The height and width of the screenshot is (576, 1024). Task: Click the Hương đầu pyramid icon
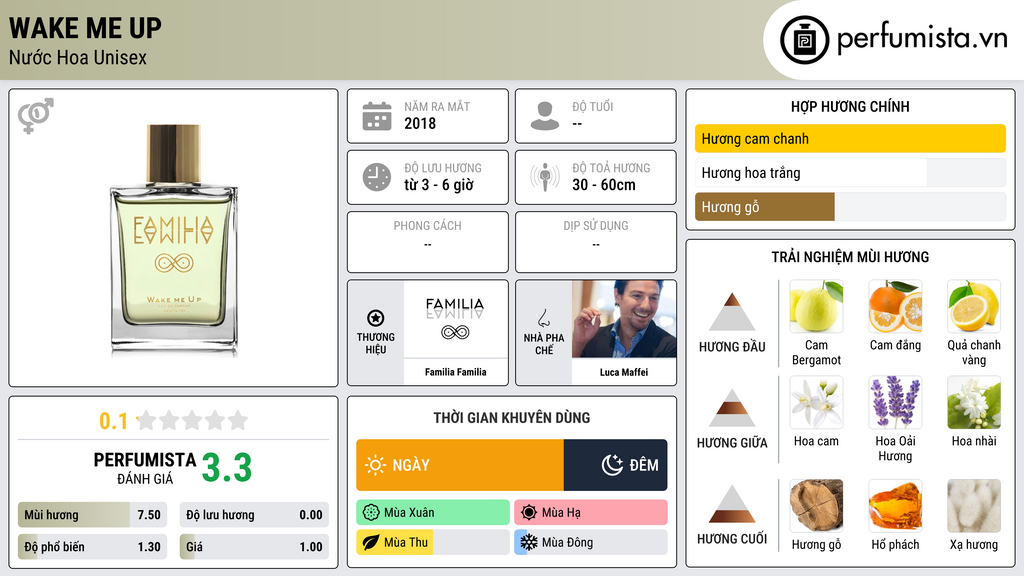click(732, 312)
